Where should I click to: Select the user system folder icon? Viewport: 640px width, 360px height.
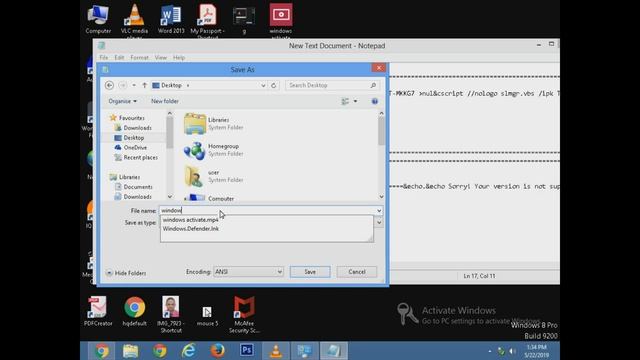(194, 176)
